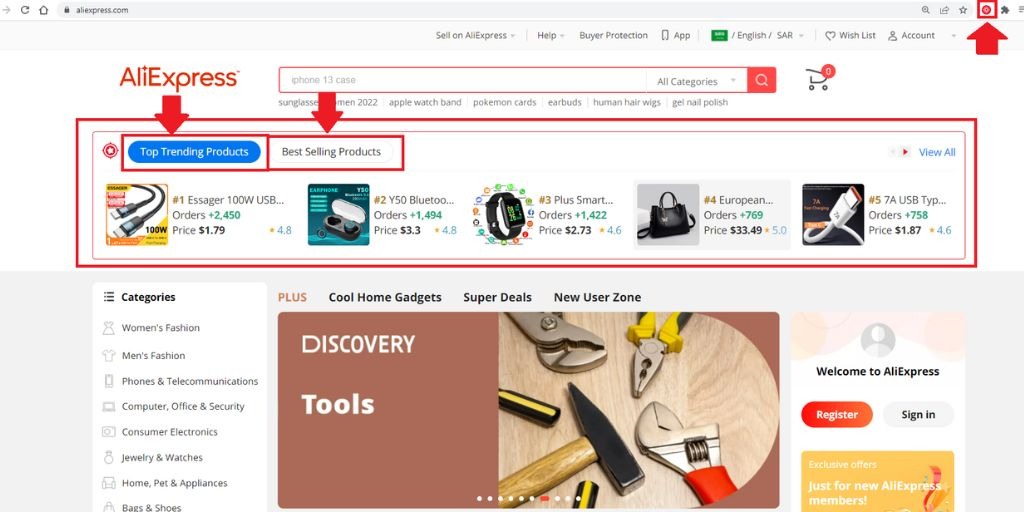This screenshot has width=1024, height=512.
Task: Open the shopping cart icon
Action: pyautogui.click(x=818, y=79)
